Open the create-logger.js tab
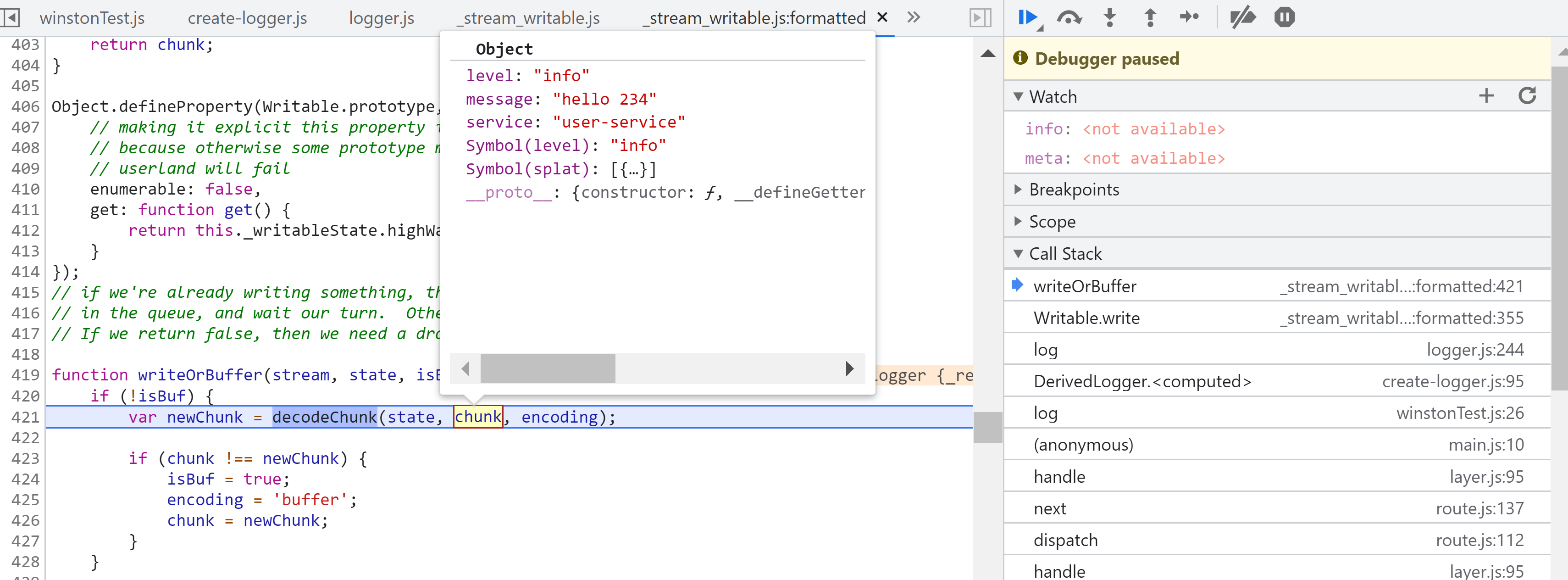 (x=247, y=18)
